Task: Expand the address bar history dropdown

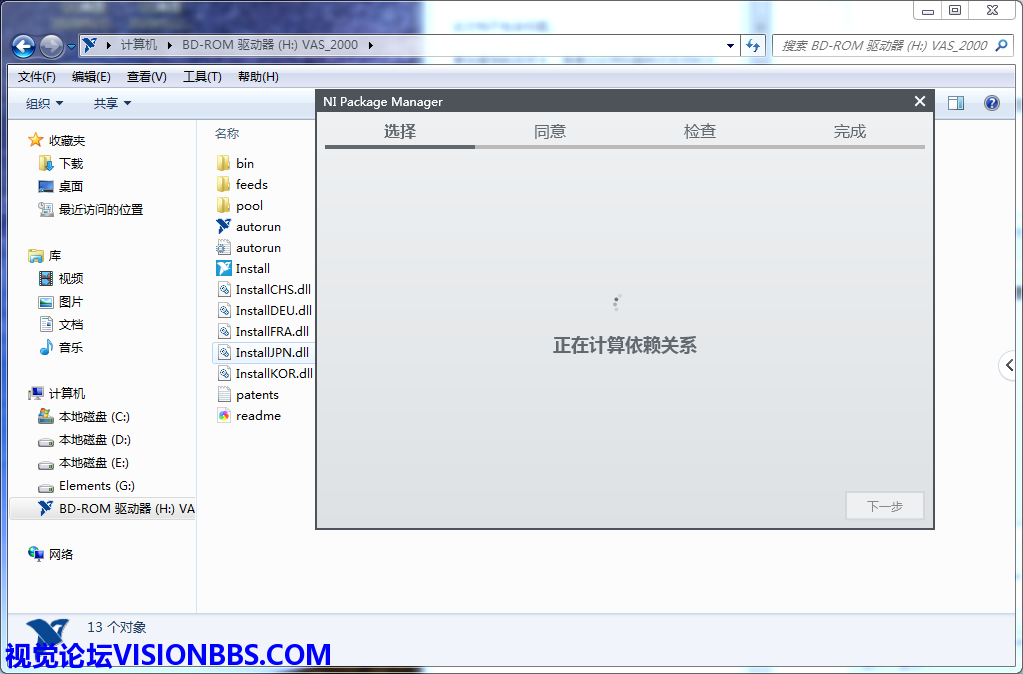Action: pos(730,46)
